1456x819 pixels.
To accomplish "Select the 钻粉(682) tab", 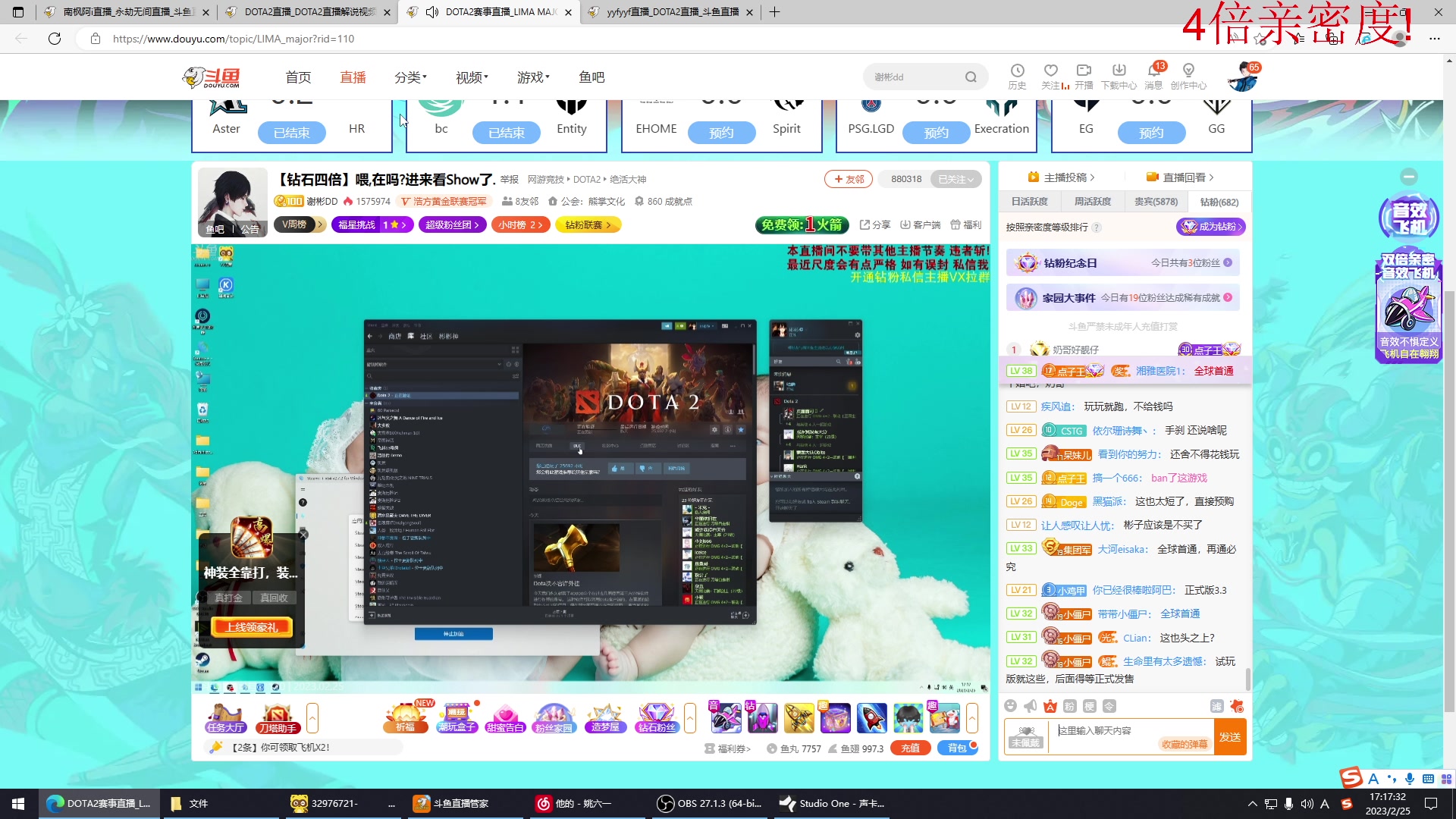I will click(x=1219, y=202).
